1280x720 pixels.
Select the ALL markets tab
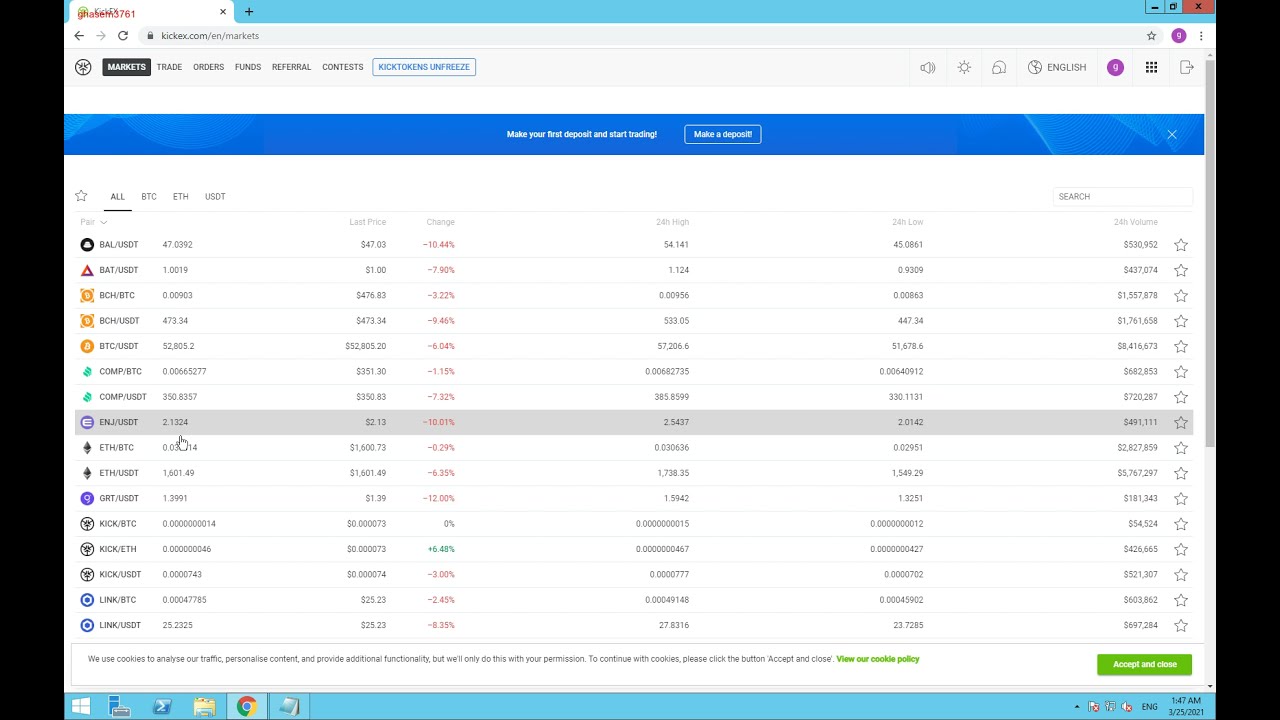118,197
